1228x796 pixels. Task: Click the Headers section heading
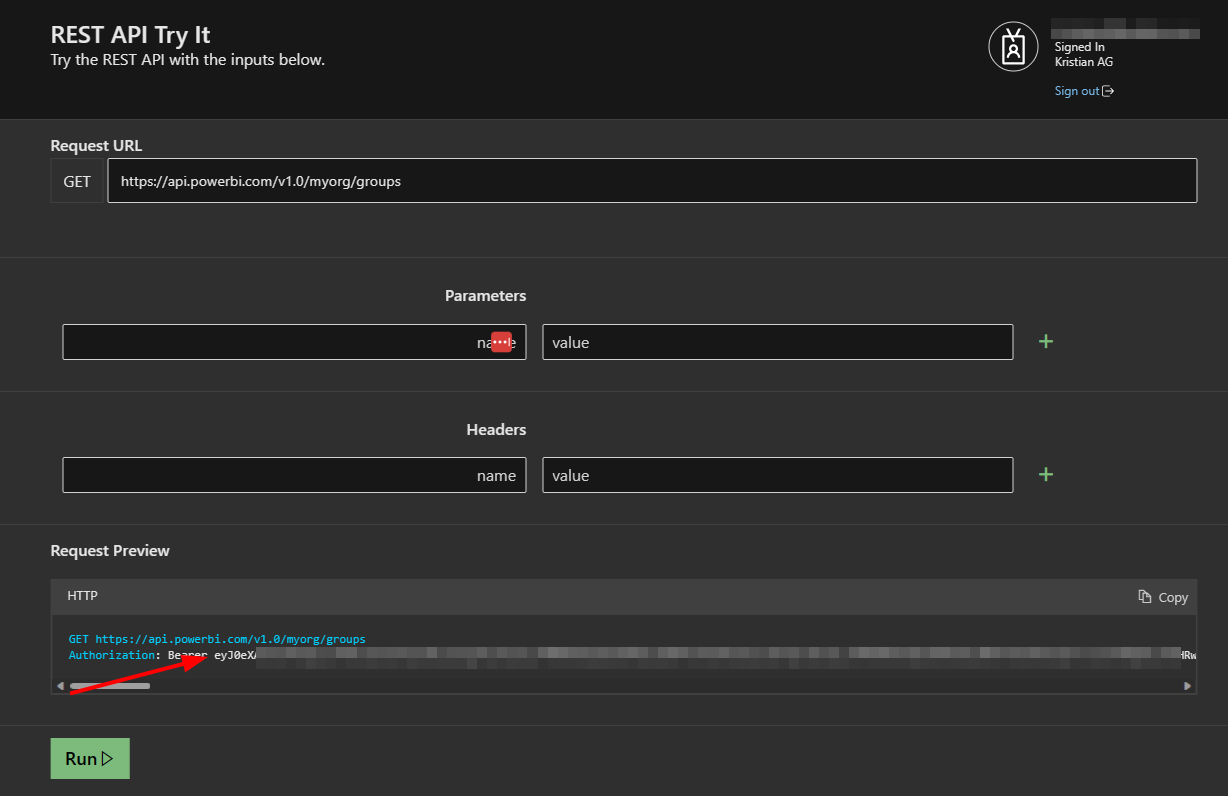click(x=496, y=429)
